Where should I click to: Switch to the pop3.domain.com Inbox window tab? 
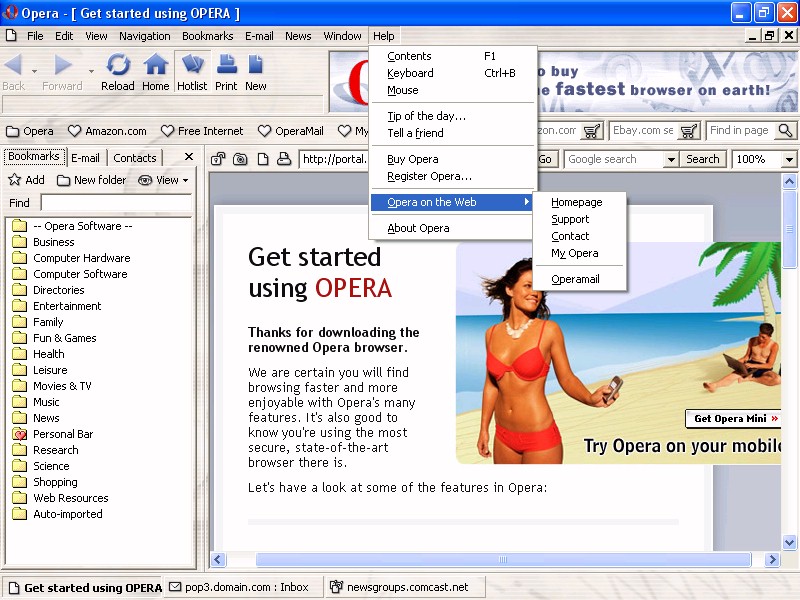[x=239, y=587]
